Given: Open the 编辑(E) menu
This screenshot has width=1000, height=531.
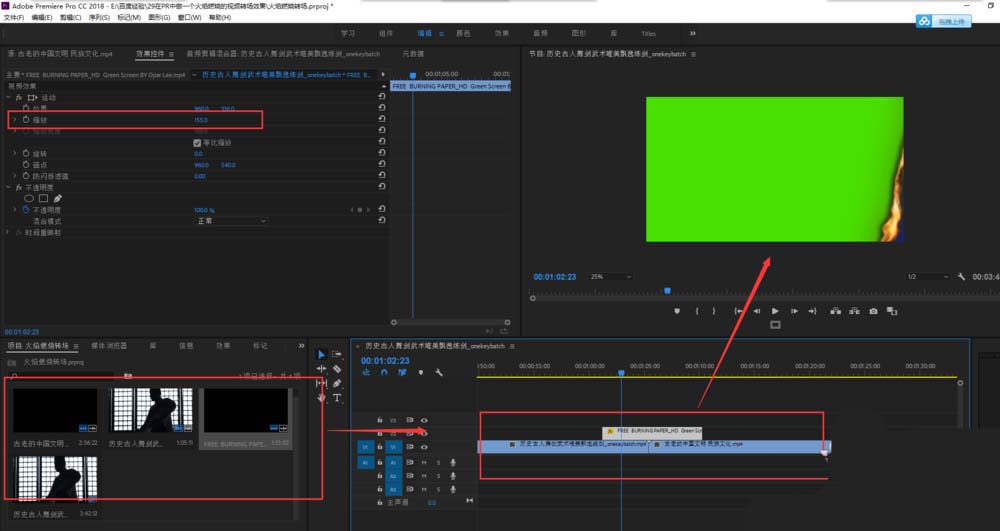Looking at the screenshot, I should click(x=42, y=18).
